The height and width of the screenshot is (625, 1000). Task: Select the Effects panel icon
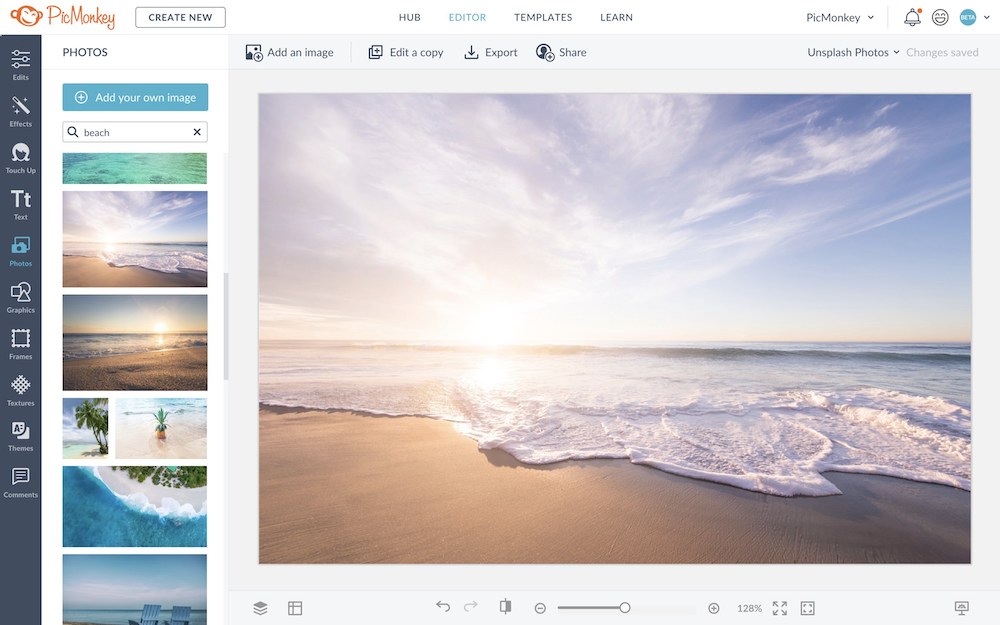pyautogui.click(x=20, y=110)
